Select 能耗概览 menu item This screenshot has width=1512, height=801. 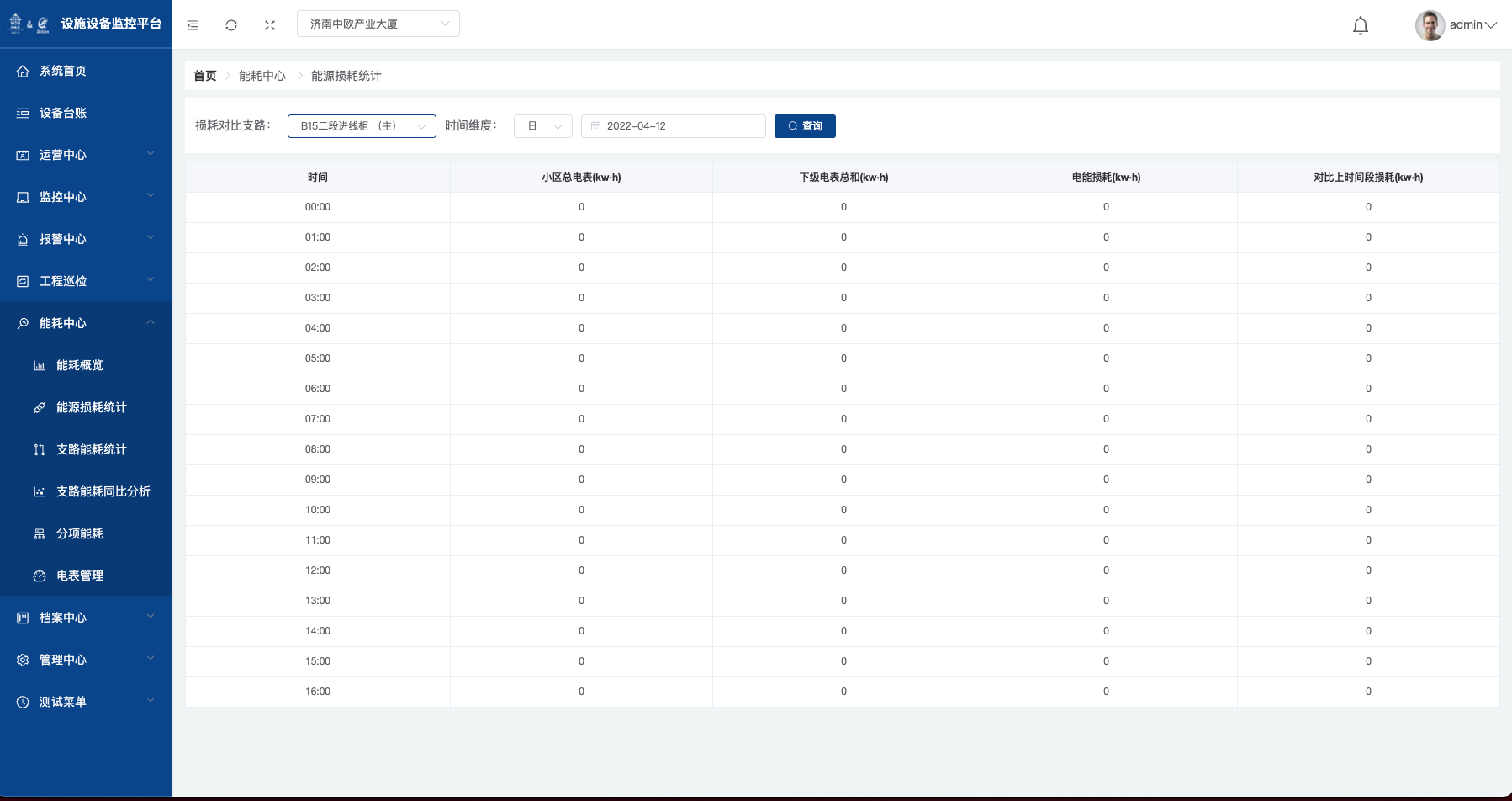(x=79, y=365)
